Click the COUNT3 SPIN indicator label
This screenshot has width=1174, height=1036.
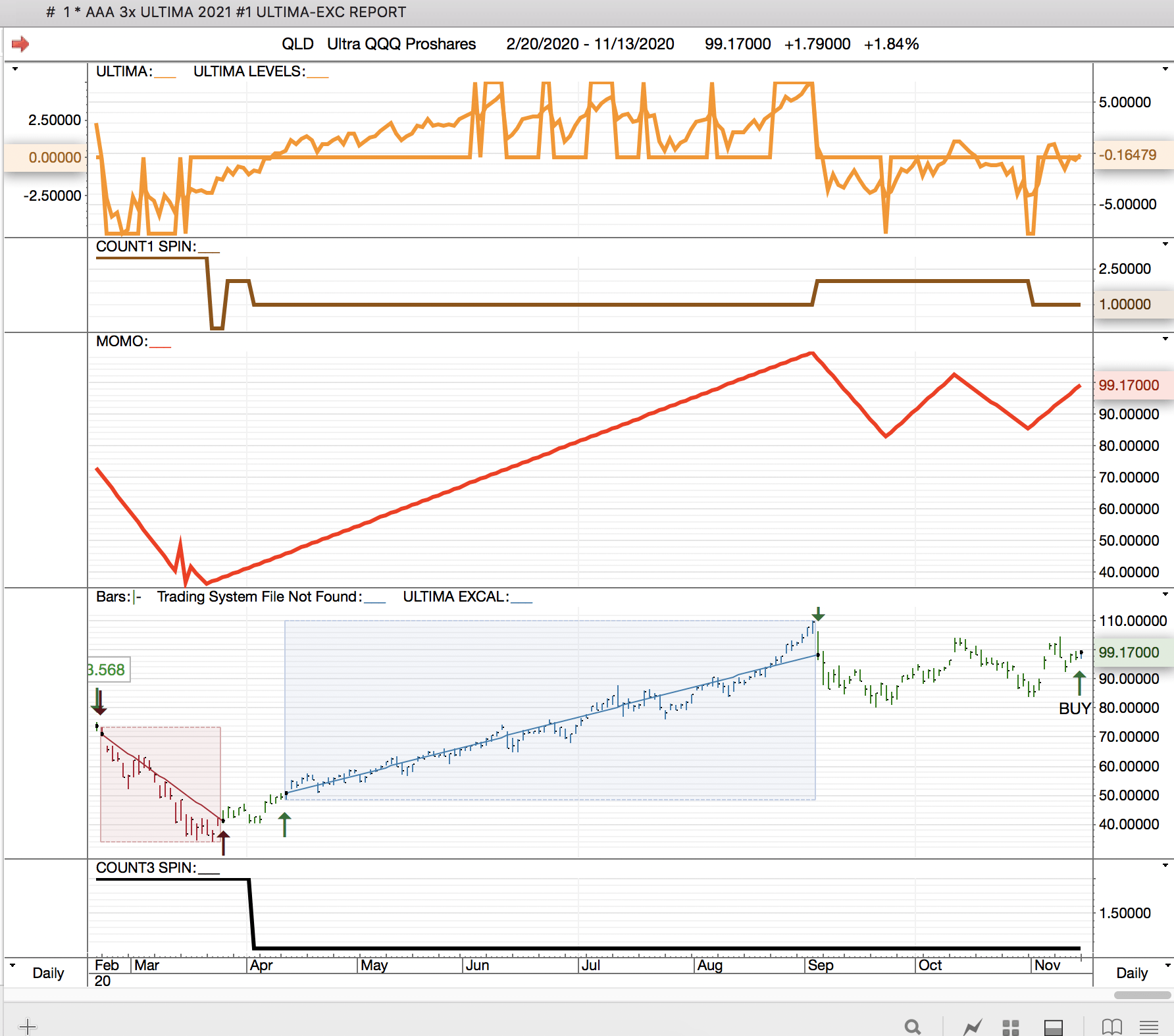pos(146,868)
